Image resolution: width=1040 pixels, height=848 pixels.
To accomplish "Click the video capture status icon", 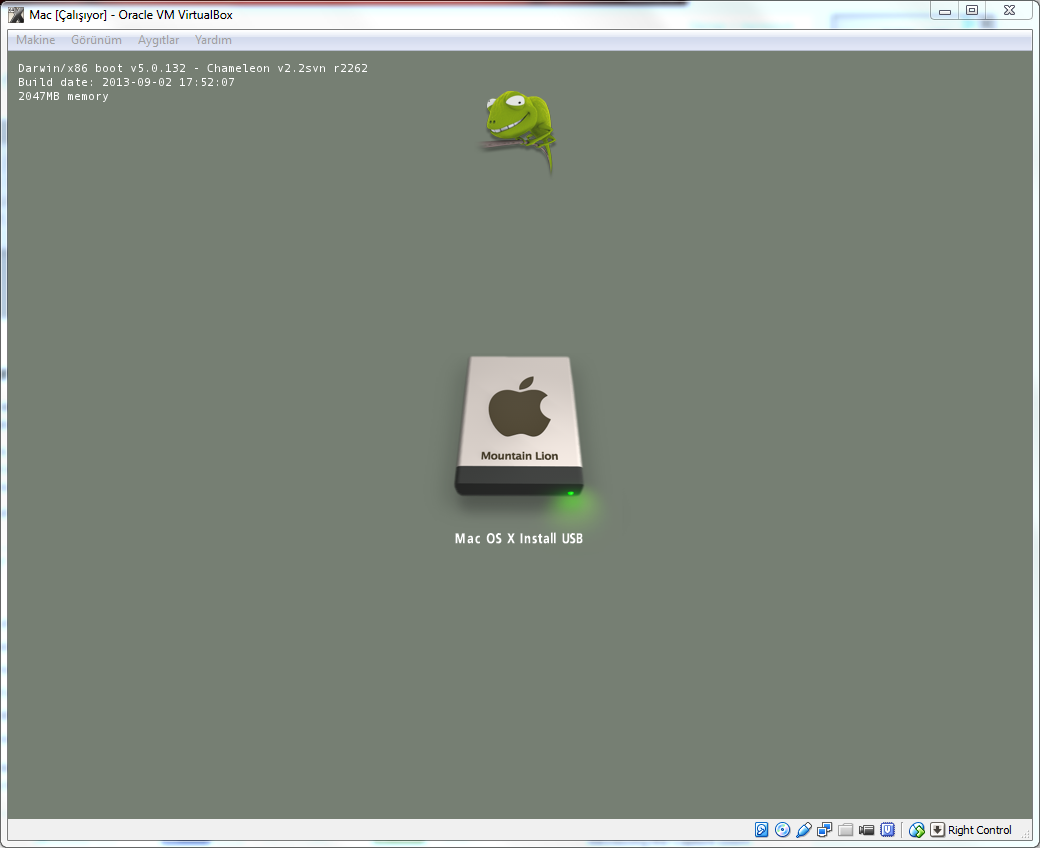I will coord(866,829).
